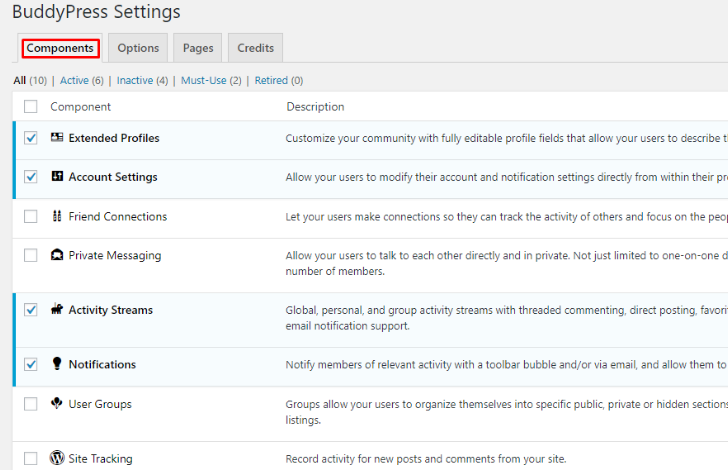This screenshot has width=728, height=472.
Task: Filter by Retired components
Action: coord(271,80)
